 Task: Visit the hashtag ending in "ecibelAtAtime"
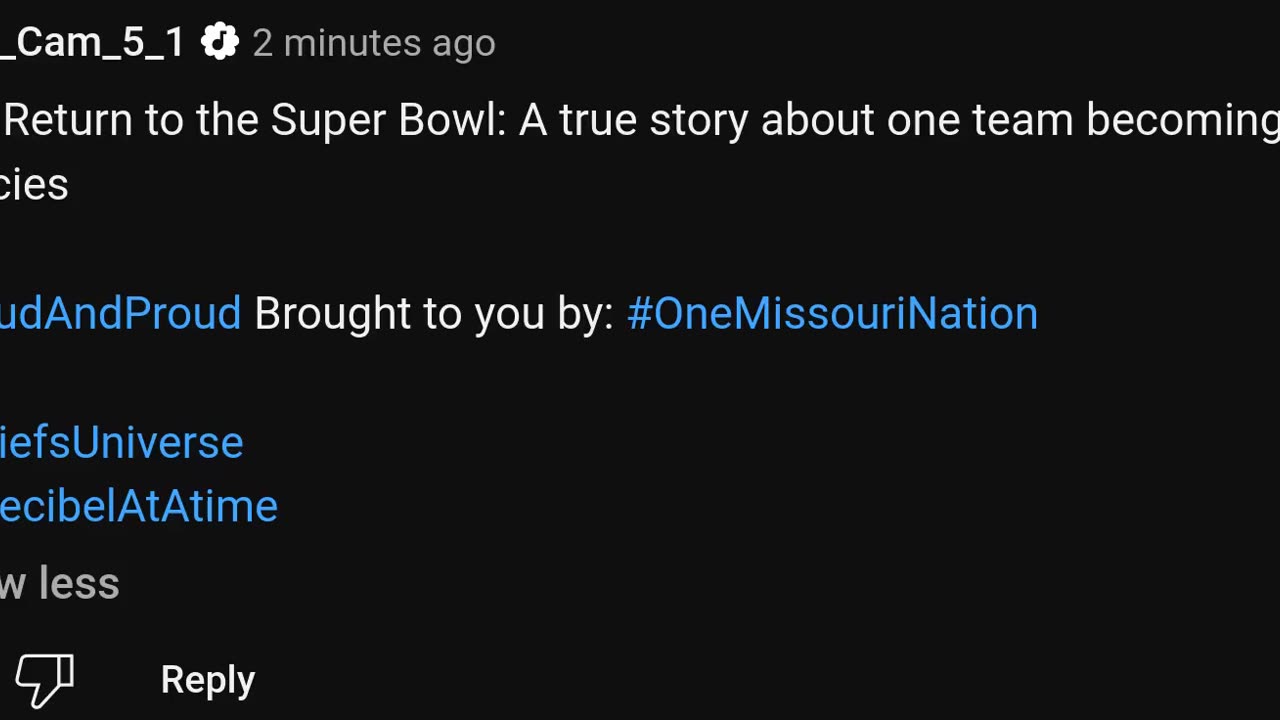coord(138,507)
